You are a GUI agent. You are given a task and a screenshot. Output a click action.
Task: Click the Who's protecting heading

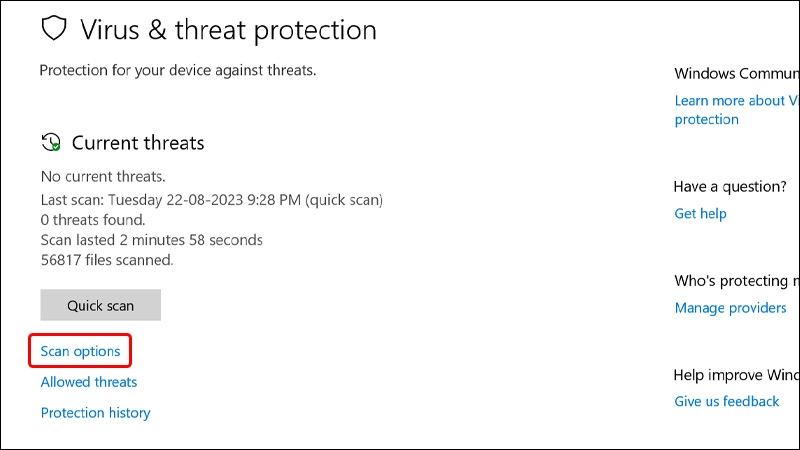click(736, 280)
